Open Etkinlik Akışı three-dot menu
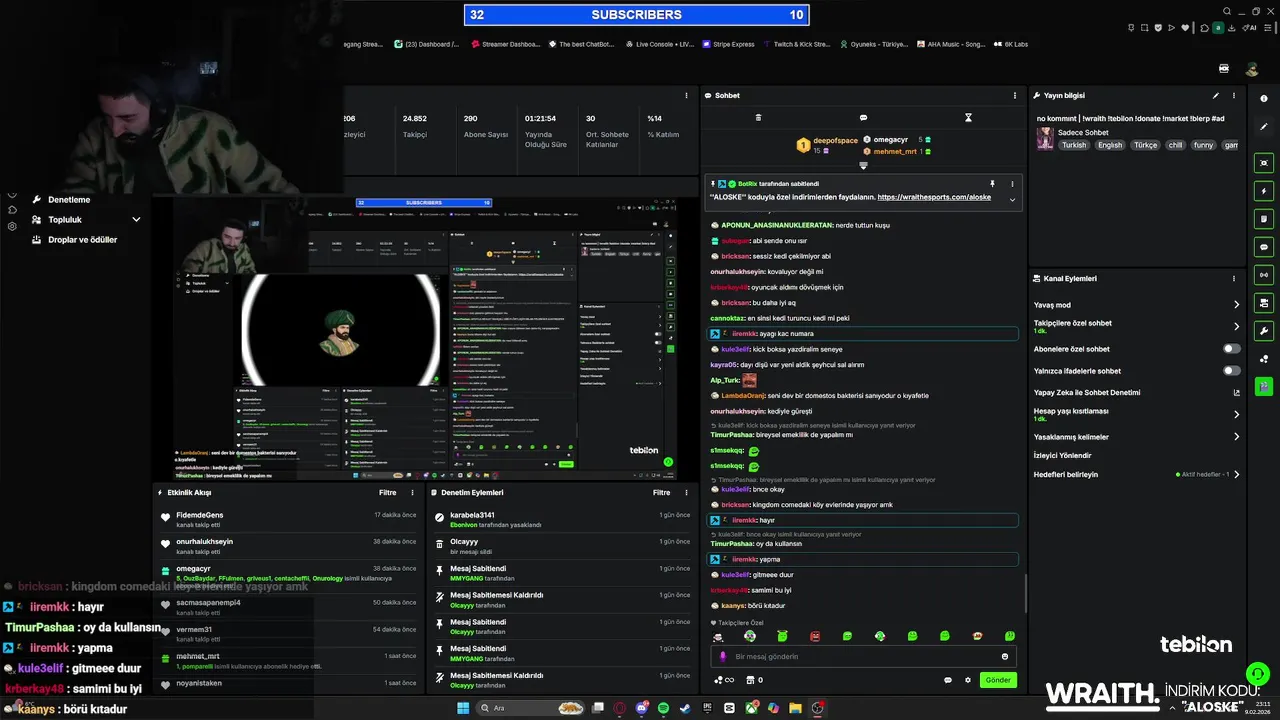The height and width of the screenshot is (720, 1280). tap(412, 493)
